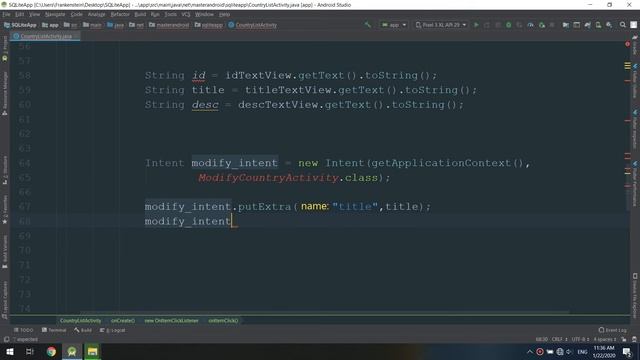Open Chrome from the taskbar
Image resolution: width=640 pixels, height=360 pixels.
click(51, 351)
